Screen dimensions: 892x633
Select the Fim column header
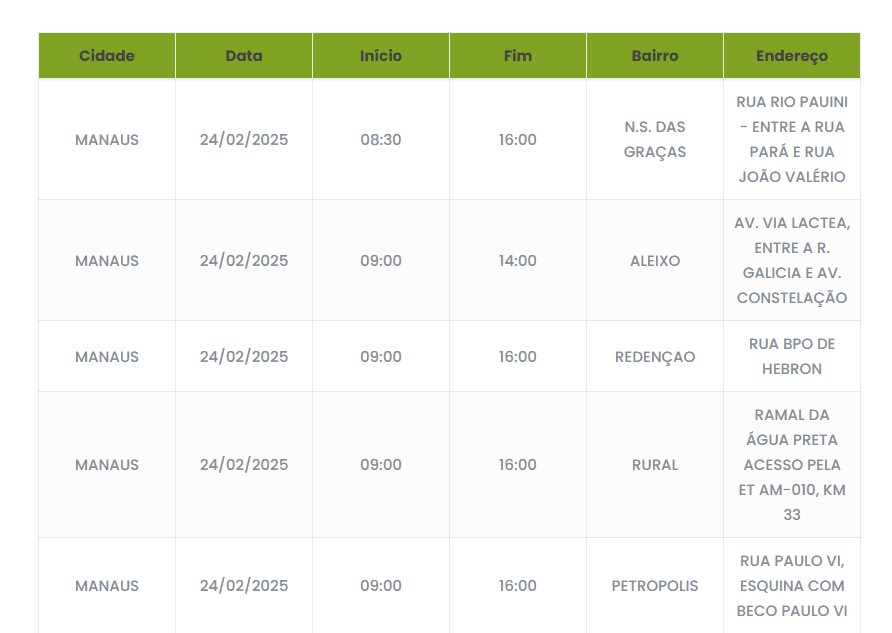click(x=518, y=56)
